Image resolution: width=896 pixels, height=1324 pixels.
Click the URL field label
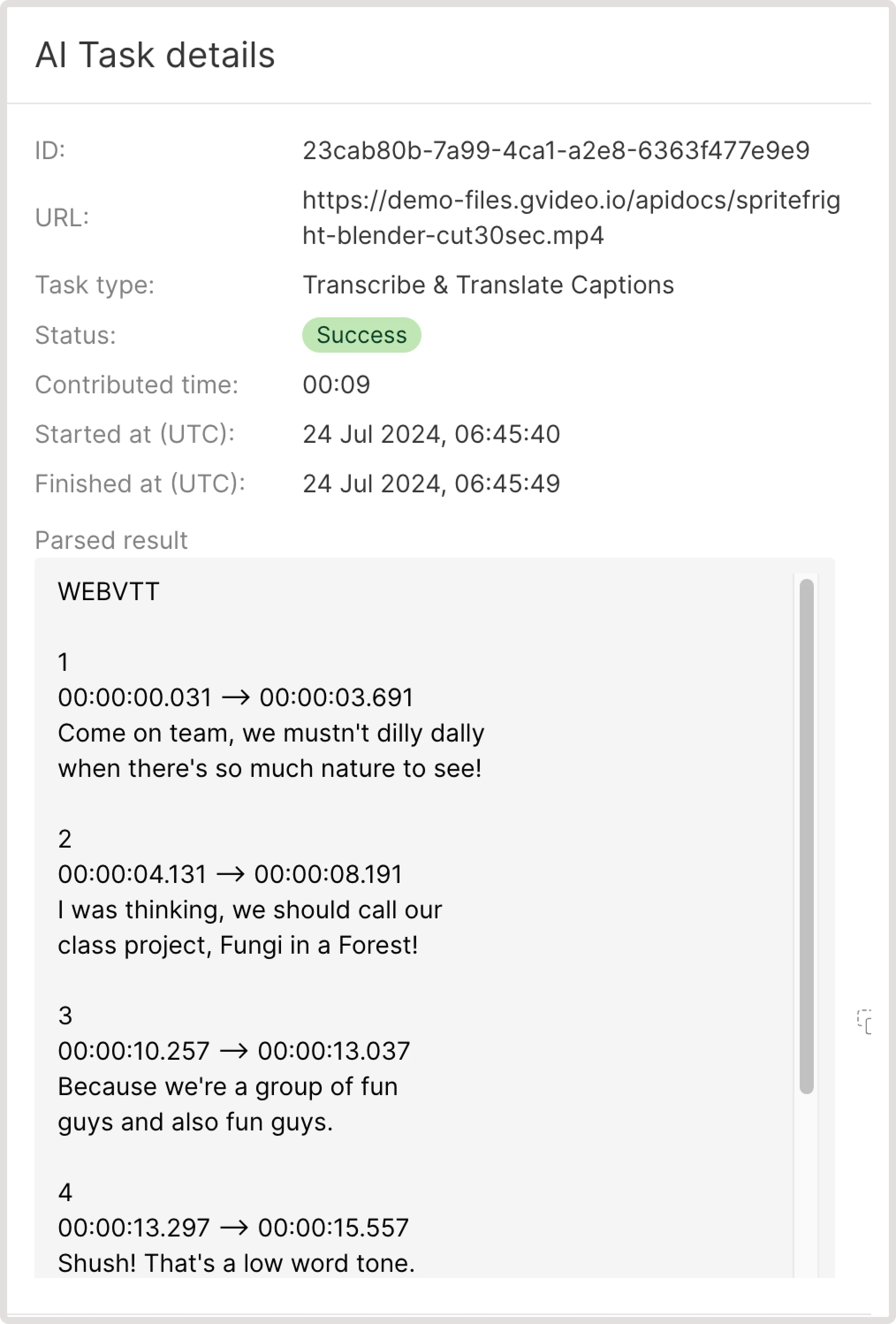62,217
